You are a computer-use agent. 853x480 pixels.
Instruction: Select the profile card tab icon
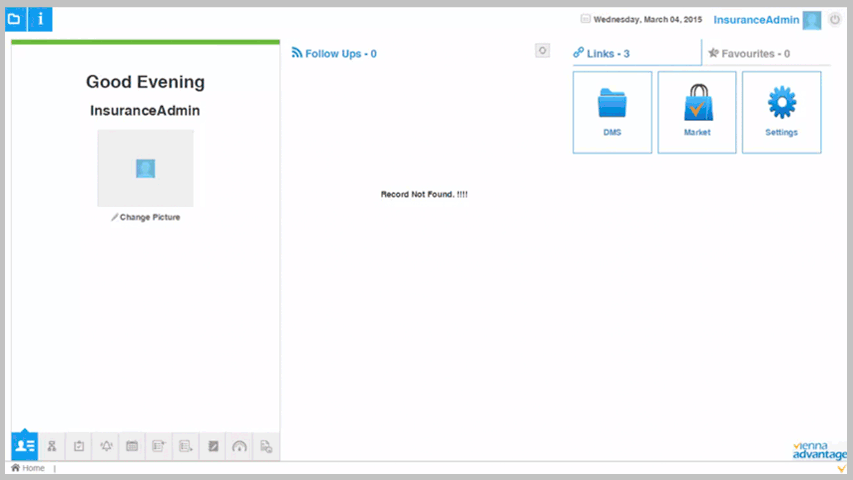click(x=24, y=446)
